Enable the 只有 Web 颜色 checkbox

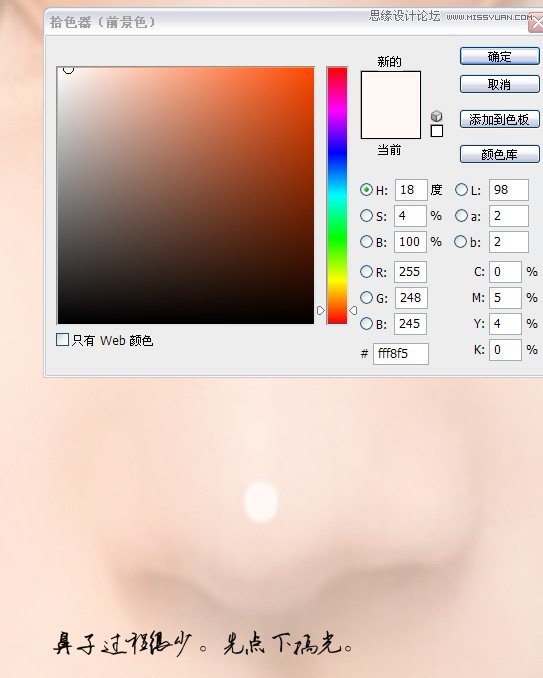(x=63, y=340)
